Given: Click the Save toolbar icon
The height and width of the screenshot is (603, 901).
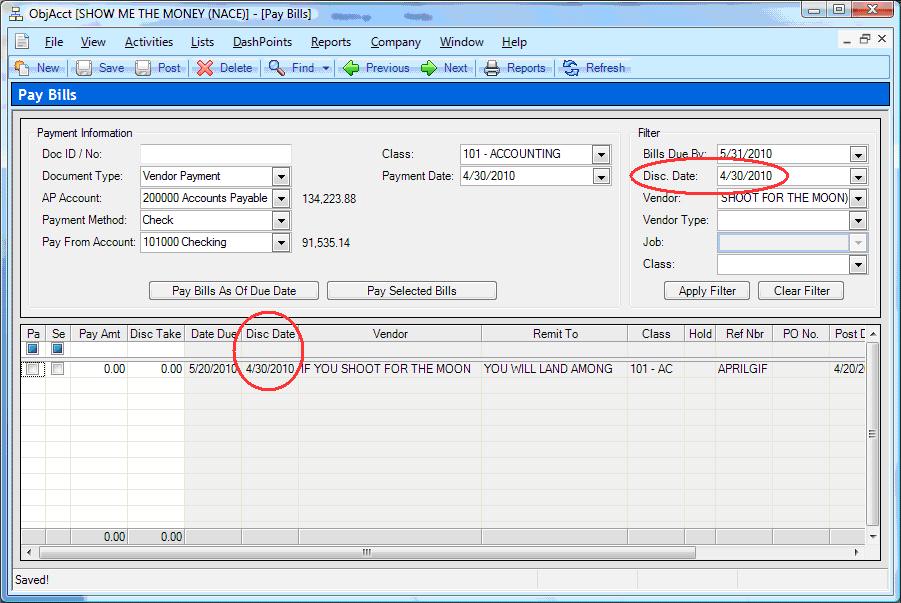Looking at the screenshot, I should [x=84, y=68].
